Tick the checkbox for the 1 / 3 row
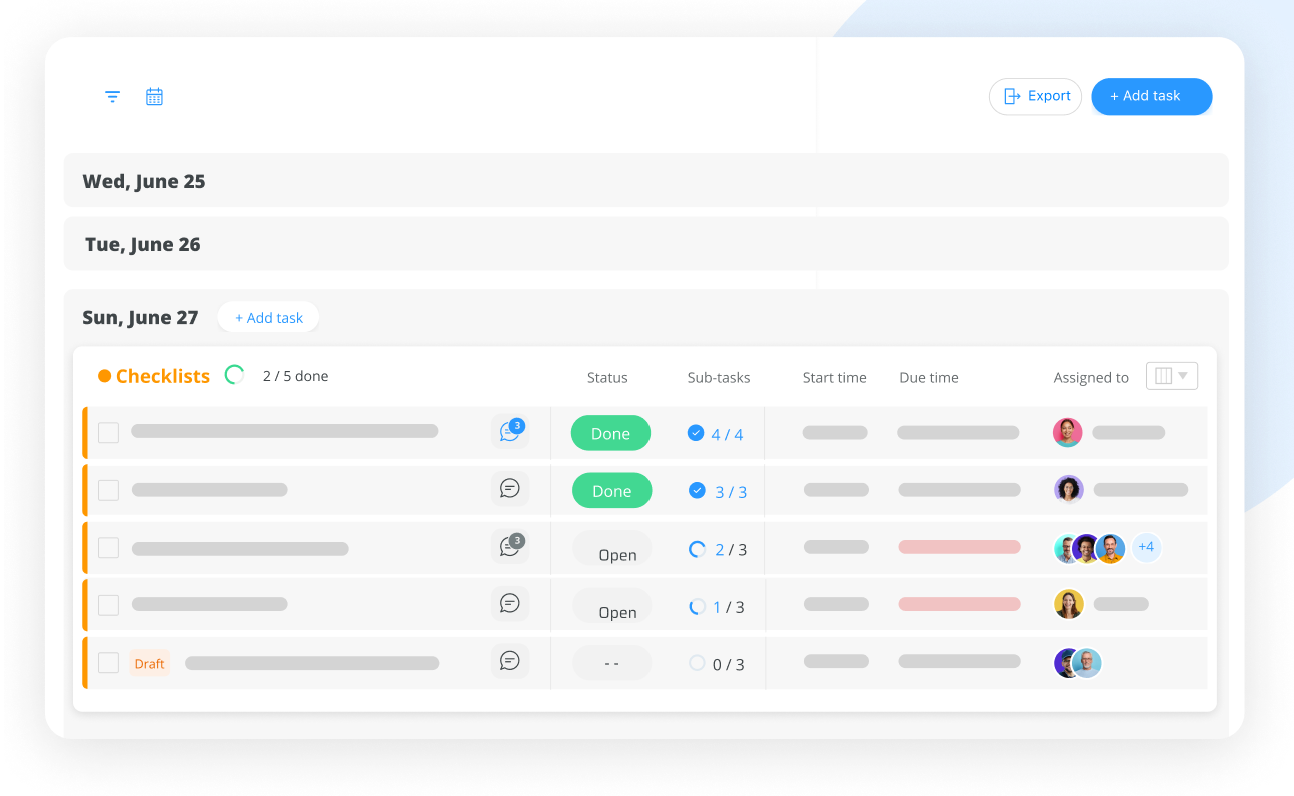Viewport: 1294px width, 796px height. pyautogui.click(x=108, y=605)
